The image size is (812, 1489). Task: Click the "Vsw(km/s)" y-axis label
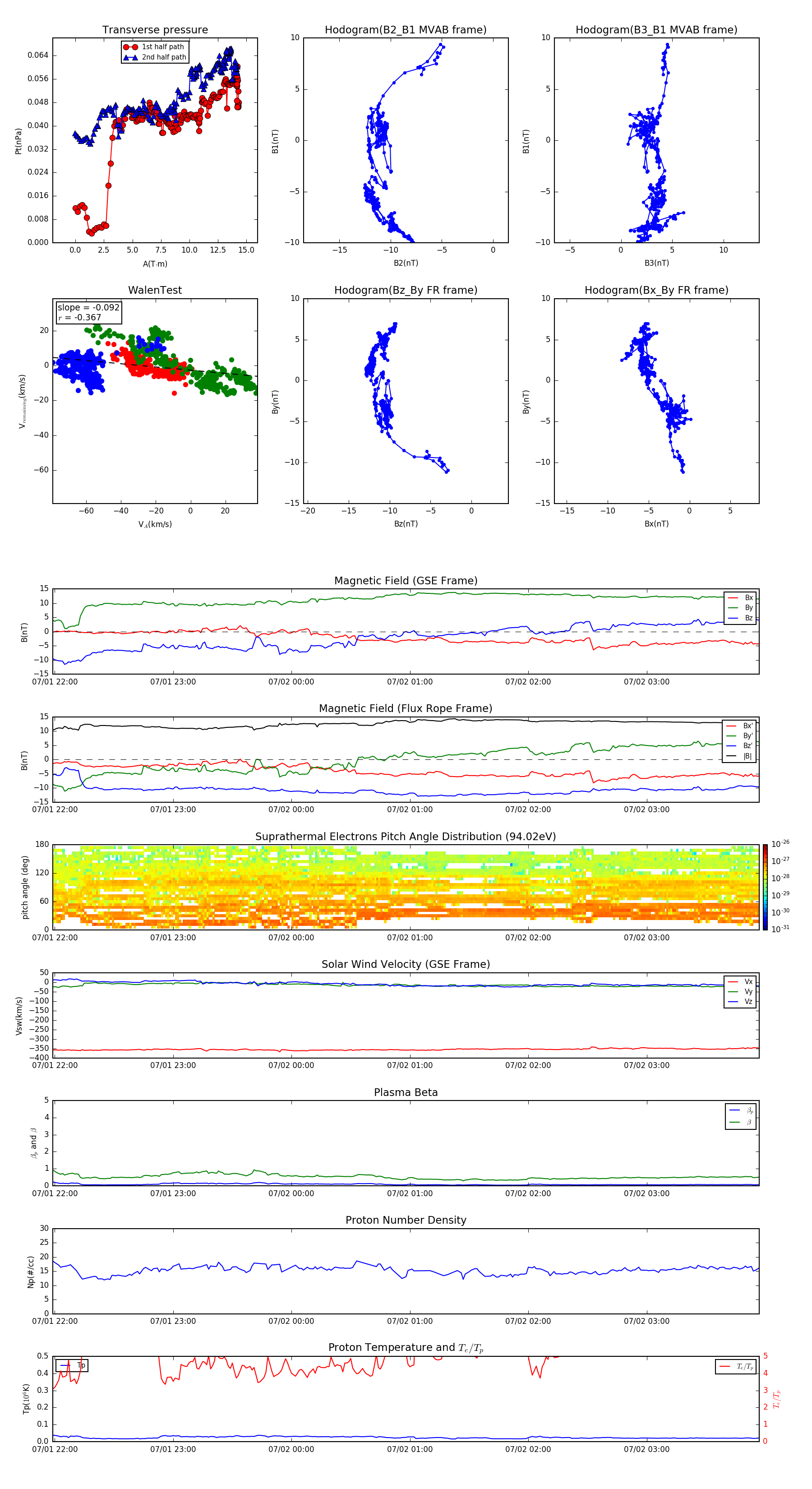pos(19,1016)
